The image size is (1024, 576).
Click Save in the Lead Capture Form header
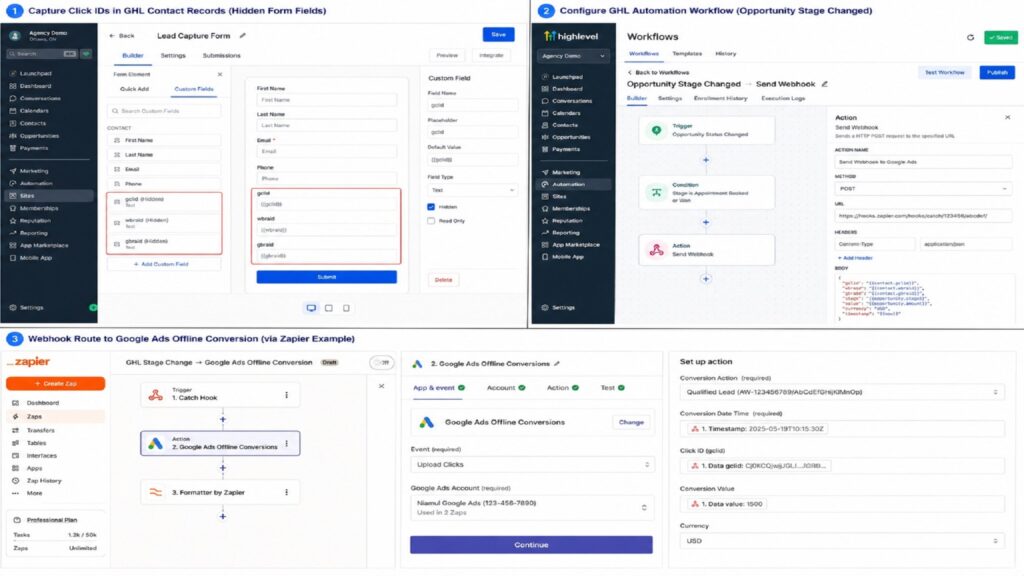coord(498,35)
